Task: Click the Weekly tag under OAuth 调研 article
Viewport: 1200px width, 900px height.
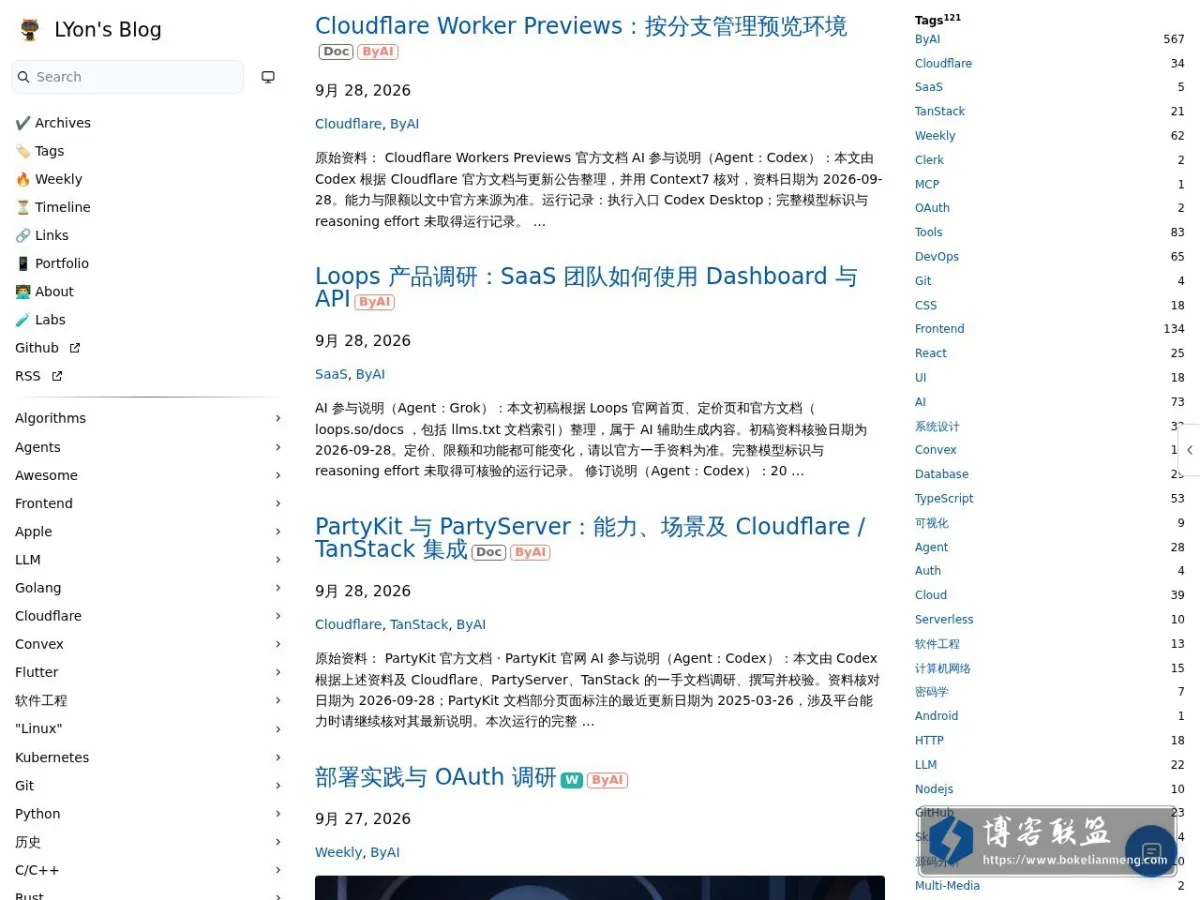Action: (338, 852)
